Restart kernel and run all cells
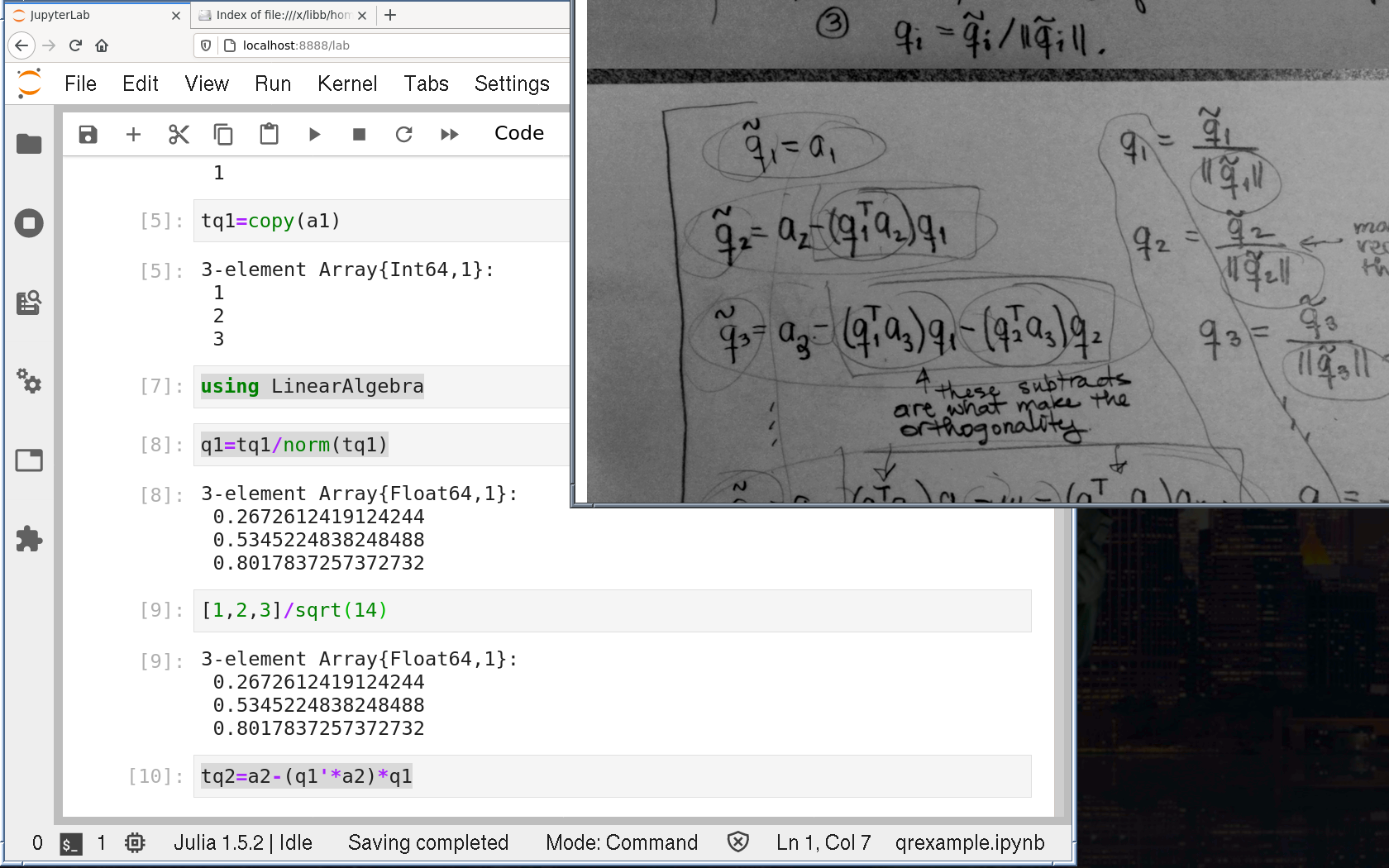The width and height of the screenshot is (1389, 868). (449, 134)
